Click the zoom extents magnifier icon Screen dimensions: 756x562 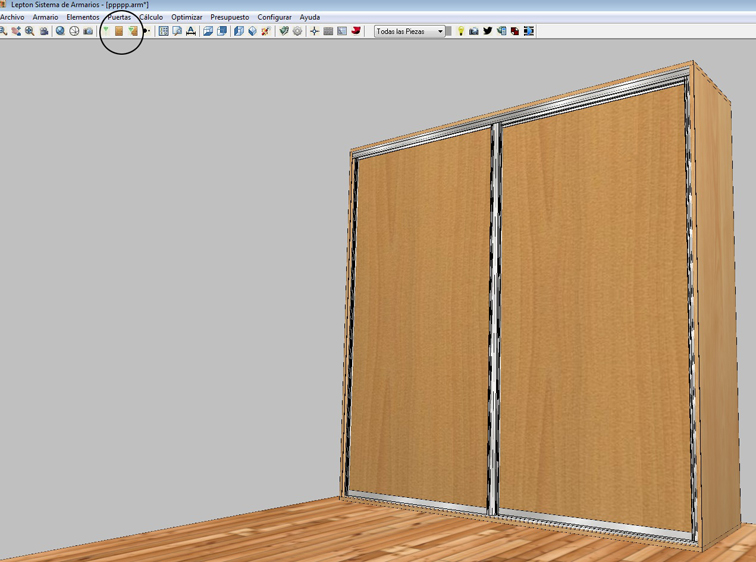[30, 31]
